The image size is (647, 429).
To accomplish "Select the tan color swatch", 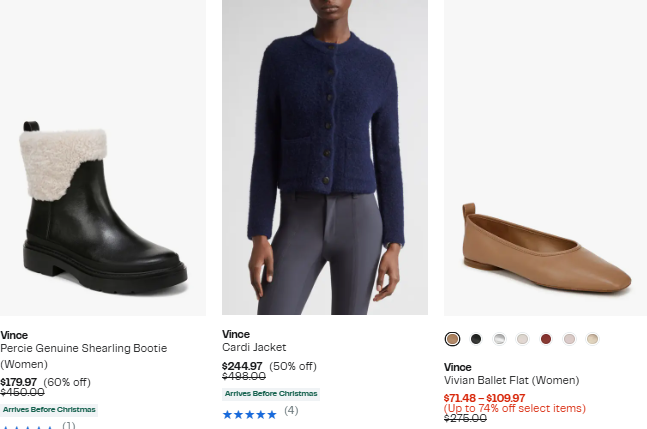I will click(x=452, y=339).
